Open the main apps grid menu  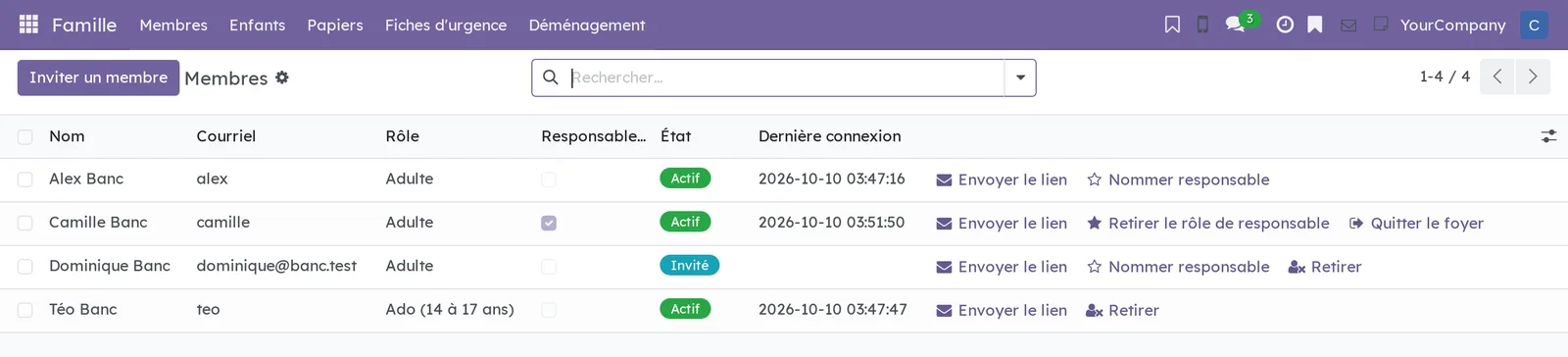(x=28, y=25)
